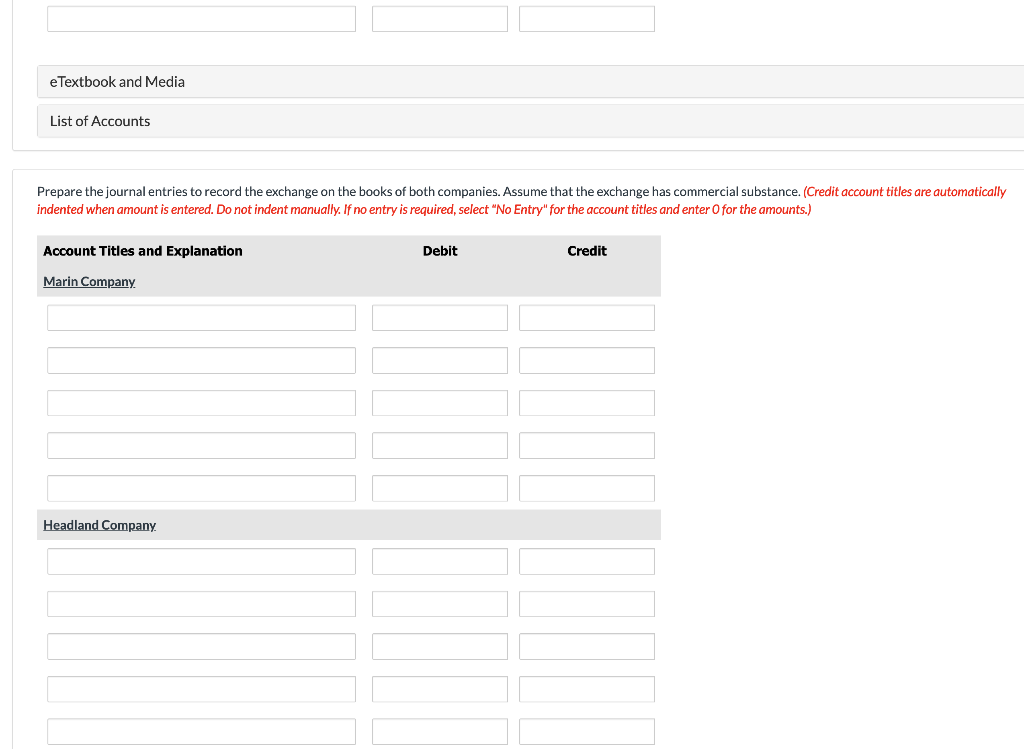
Task: Open the List of Accounts panel
Action: pyautogui.click(x=99, y=120)
